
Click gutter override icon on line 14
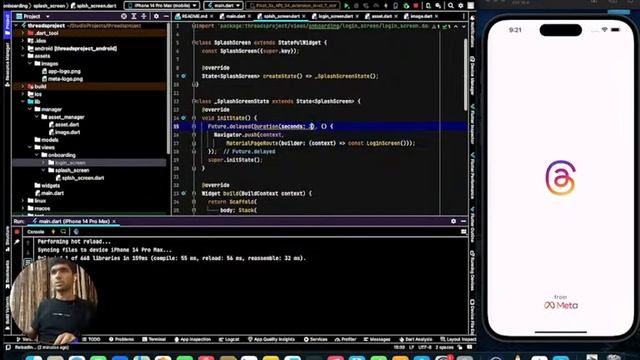(x=184, y=118)
